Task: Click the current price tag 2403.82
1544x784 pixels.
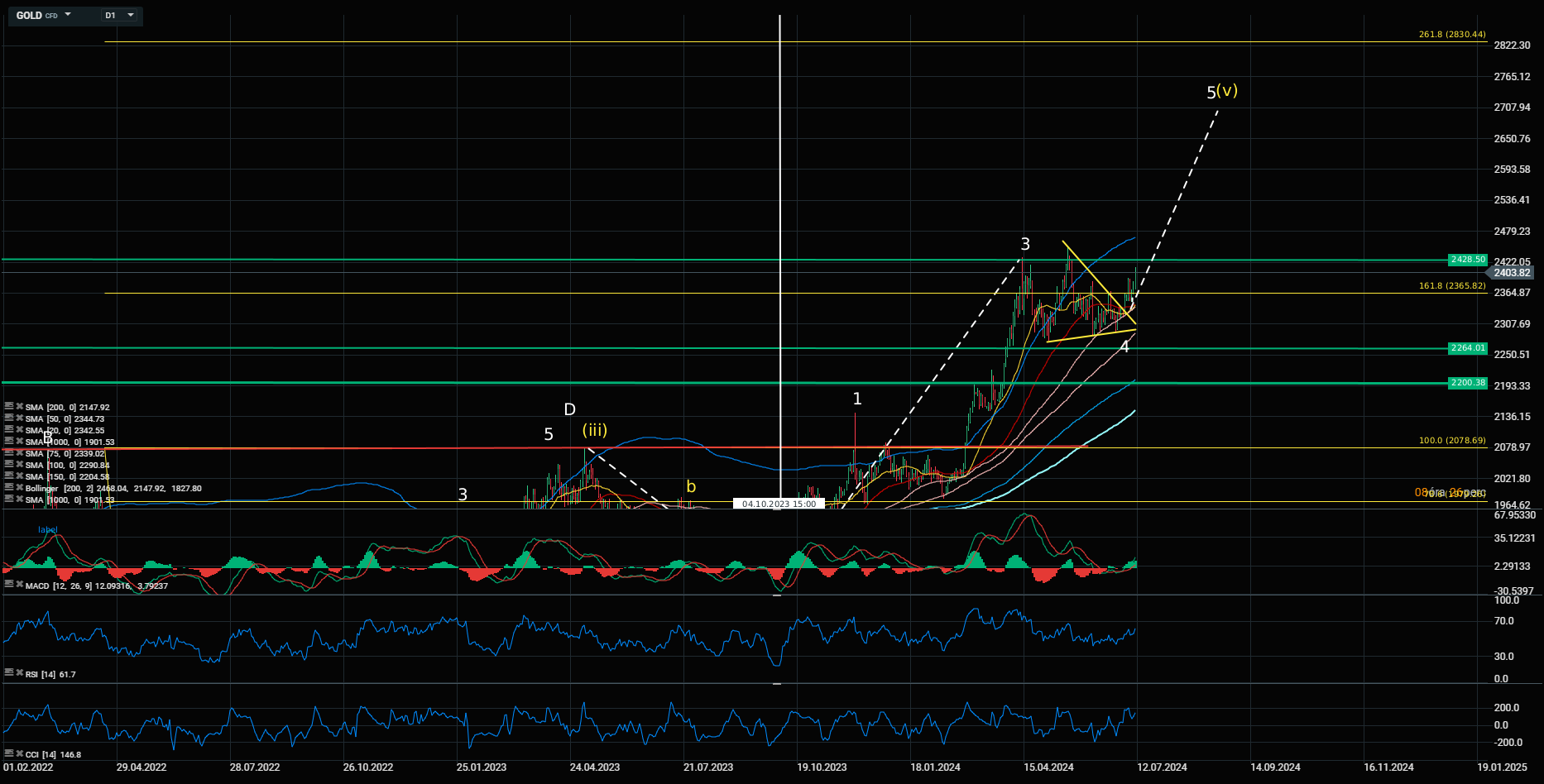Action: [x=1510, y=273]
